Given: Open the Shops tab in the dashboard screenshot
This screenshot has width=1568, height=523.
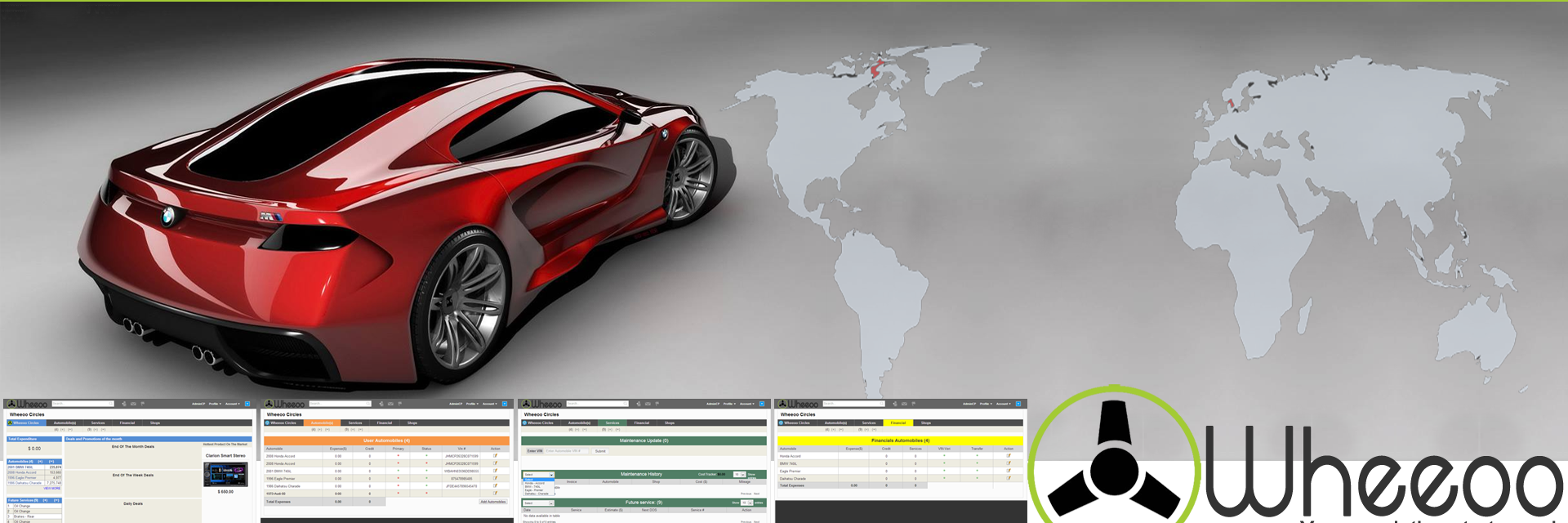Looking at the screenshot, I should coord(155,422).
